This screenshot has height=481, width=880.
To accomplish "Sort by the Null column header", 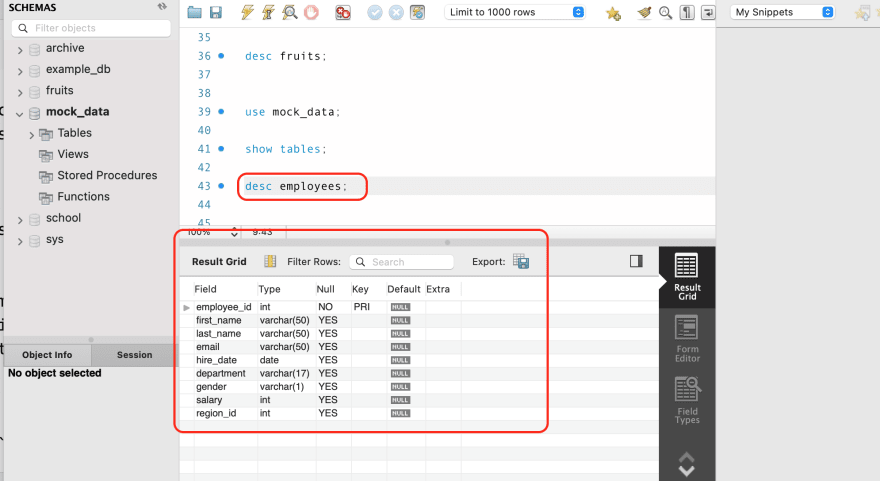I will click(333, 289).
